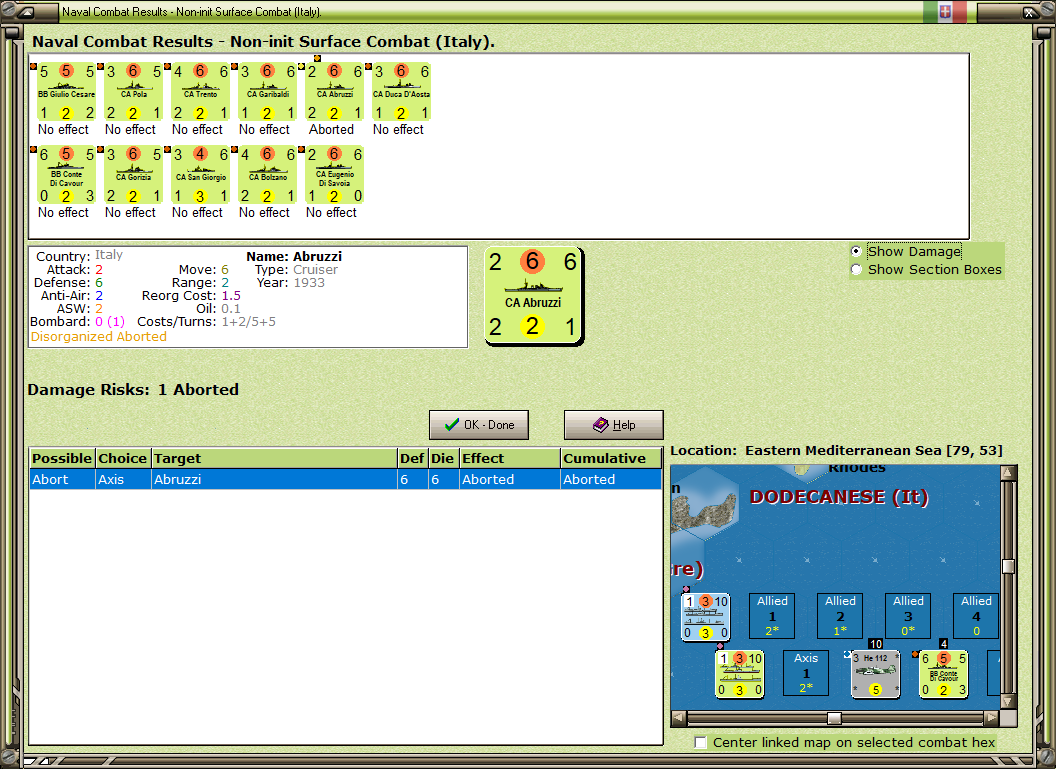The width and height of the screenshot is (1056, 769).
Task: Select the Abort Axis Abruzzi table row
Action: [x=345, y=479]
